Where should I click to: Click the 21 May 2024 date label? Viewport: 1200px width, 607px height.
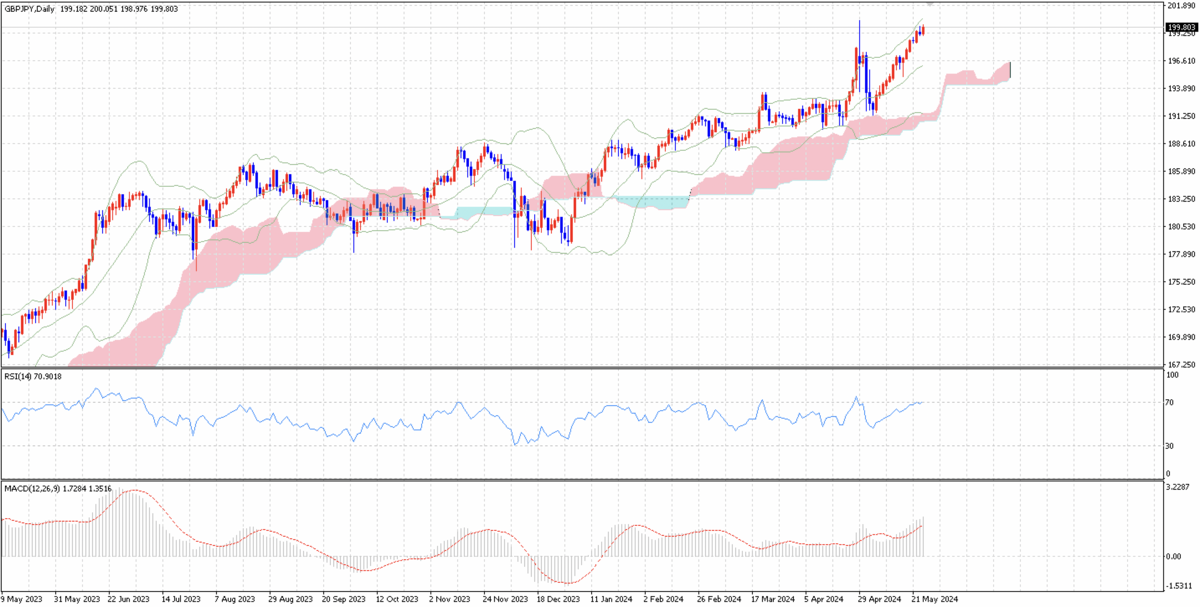click(933, 600)
